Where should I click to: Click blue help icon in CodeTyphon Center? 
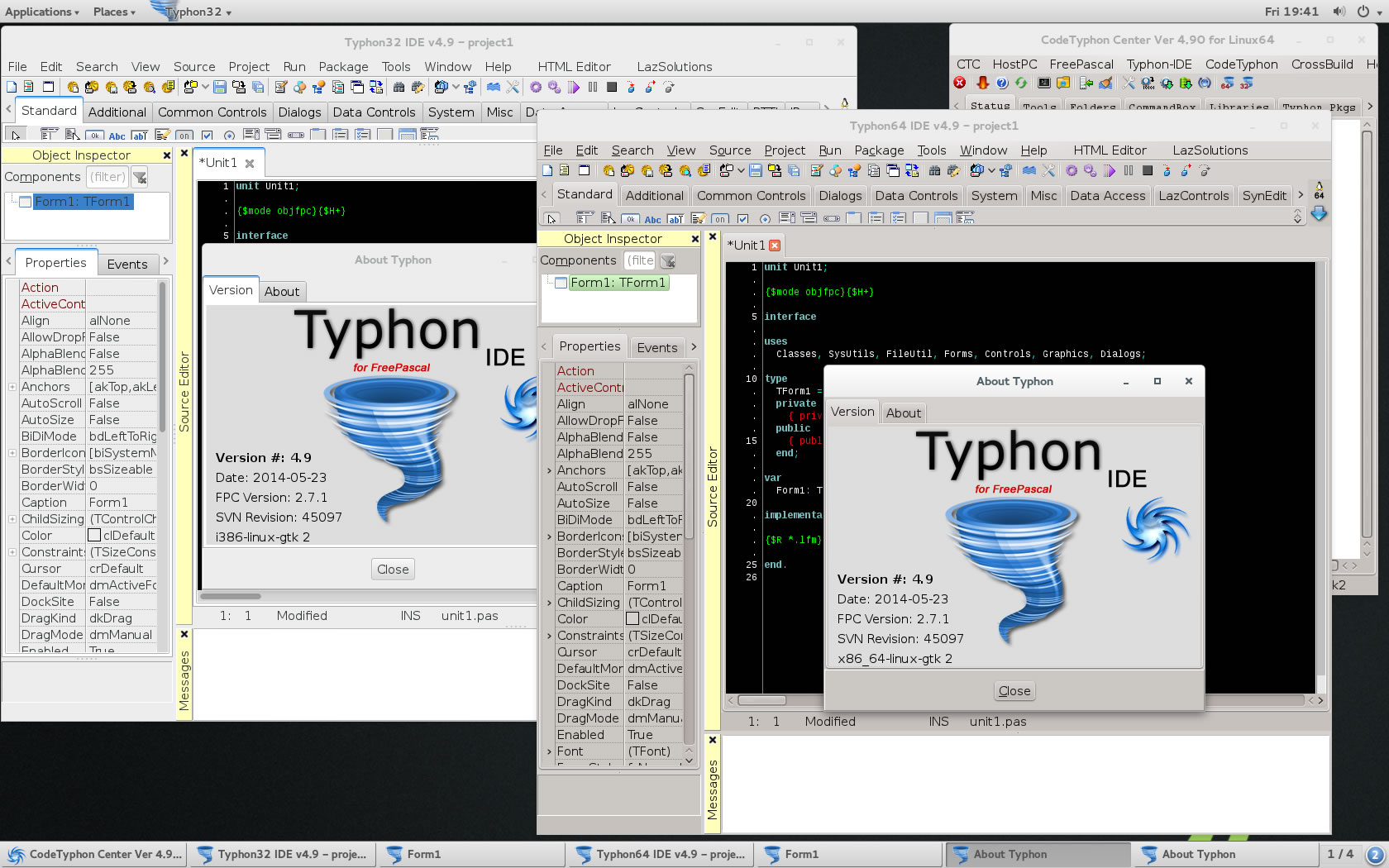pos(1001,83)
